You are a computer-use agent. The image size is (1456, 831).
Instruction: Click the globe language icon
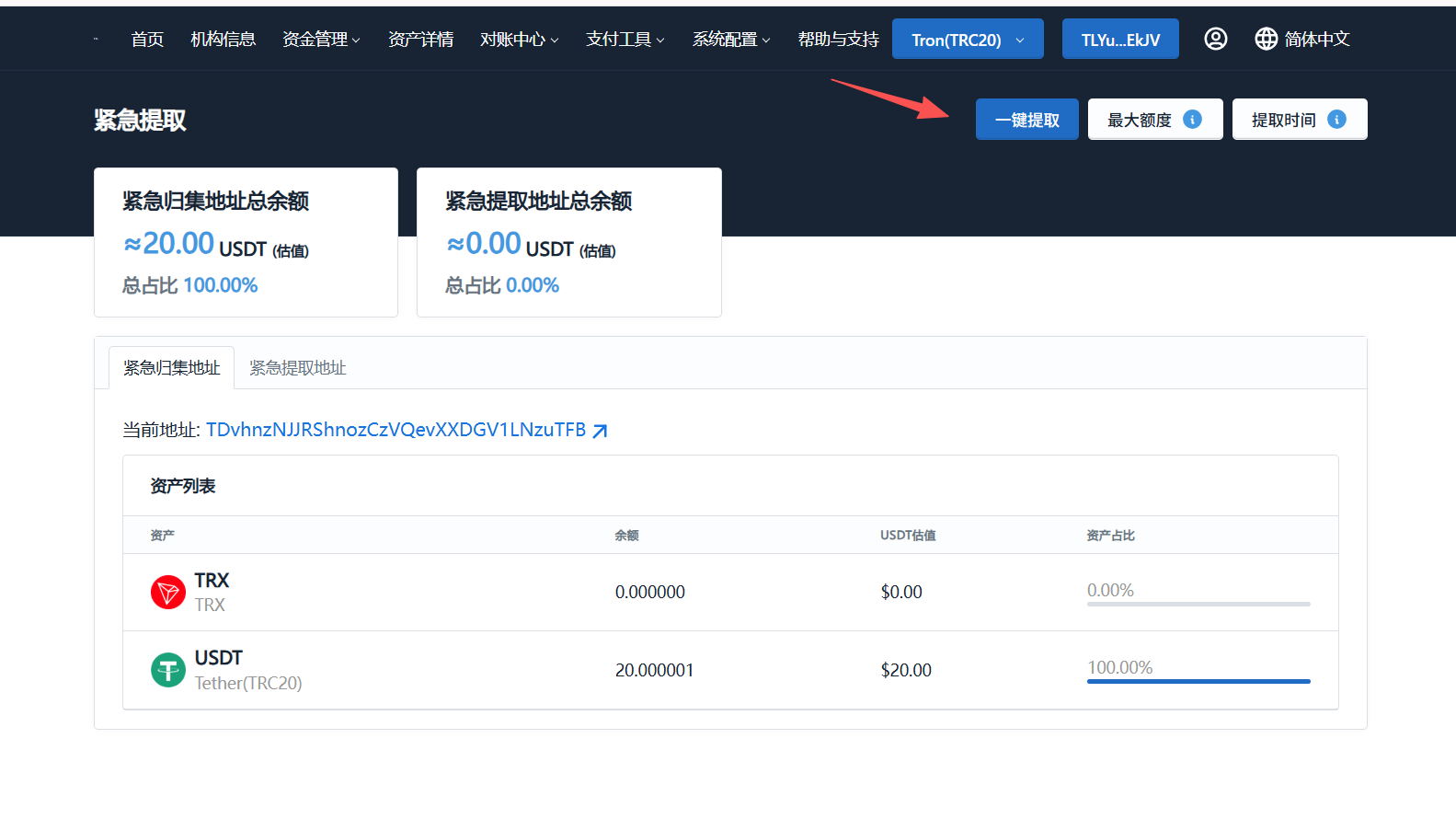pos(1266,39)
